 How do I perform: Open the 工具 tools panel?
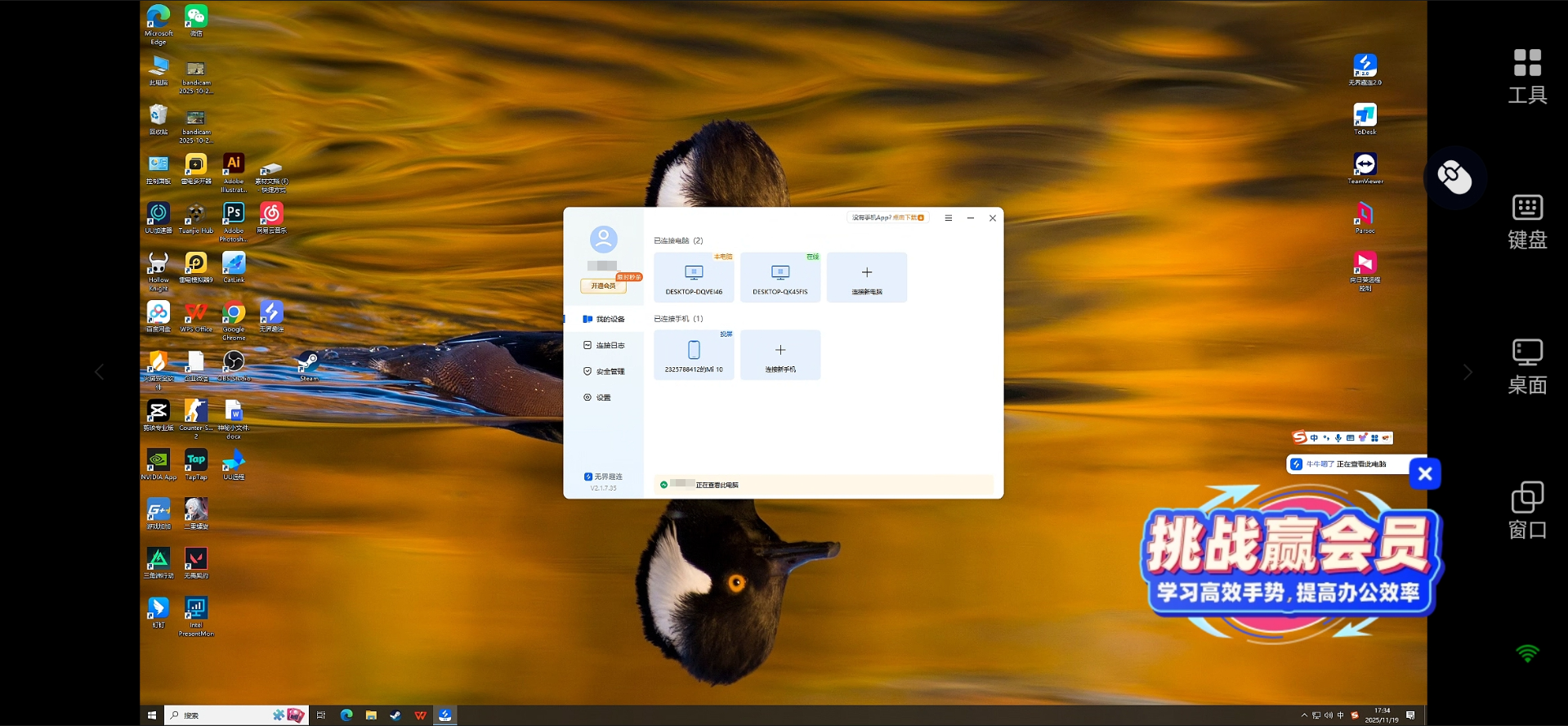pyautogui.click(x=1526, y=76)
